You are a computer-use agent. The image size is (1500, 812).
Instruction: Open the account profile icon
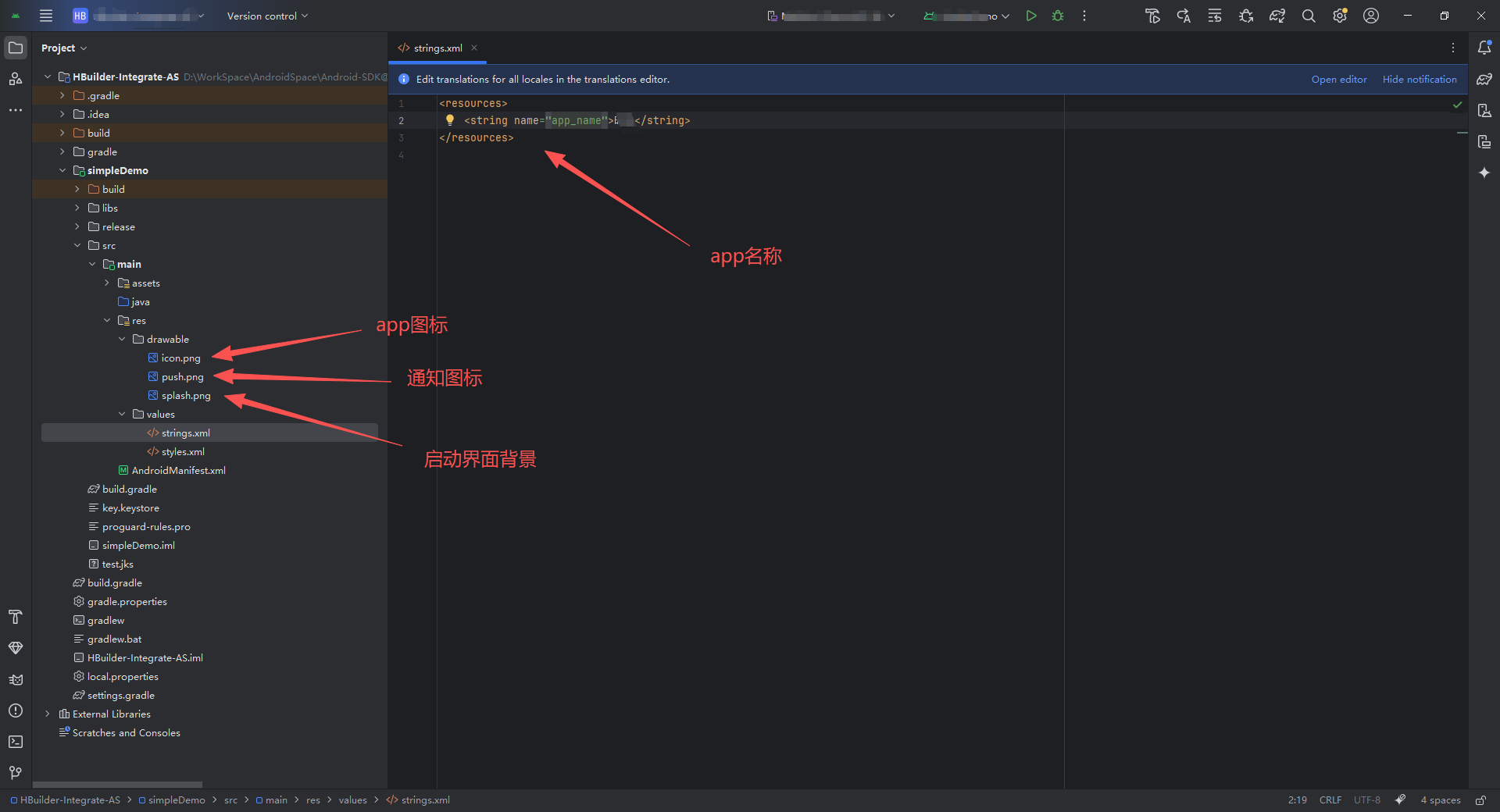point(1371,16)
